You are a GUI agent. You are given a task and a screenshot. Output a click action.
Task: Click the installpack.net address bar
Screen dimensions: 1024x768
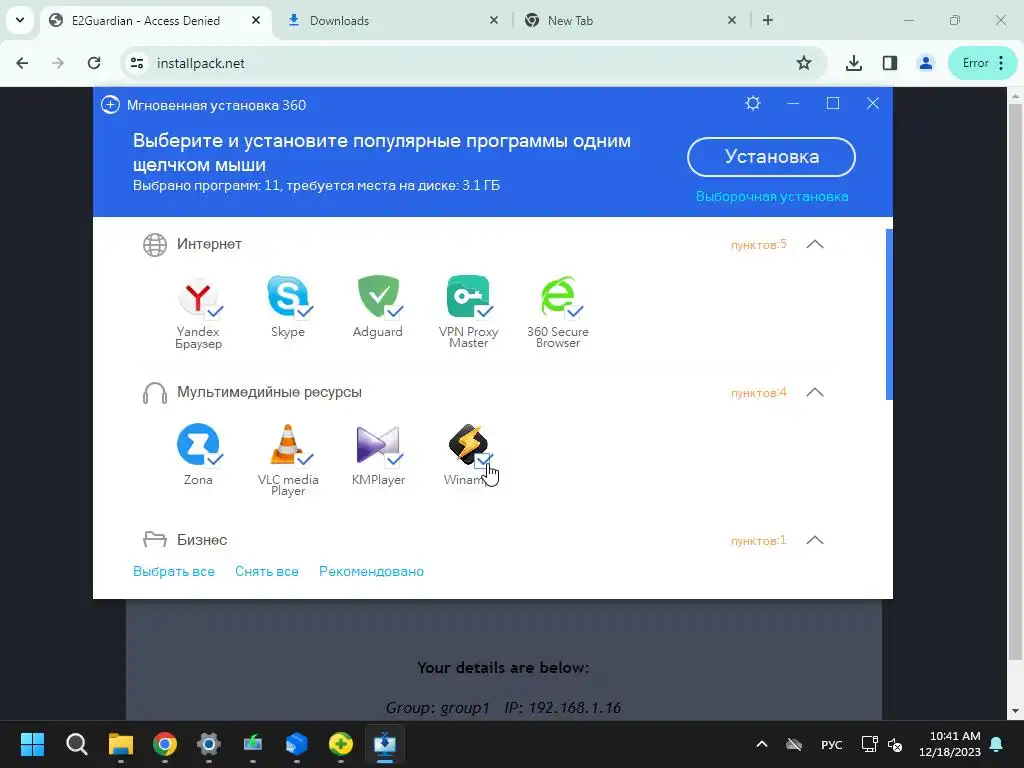point(473,63)
